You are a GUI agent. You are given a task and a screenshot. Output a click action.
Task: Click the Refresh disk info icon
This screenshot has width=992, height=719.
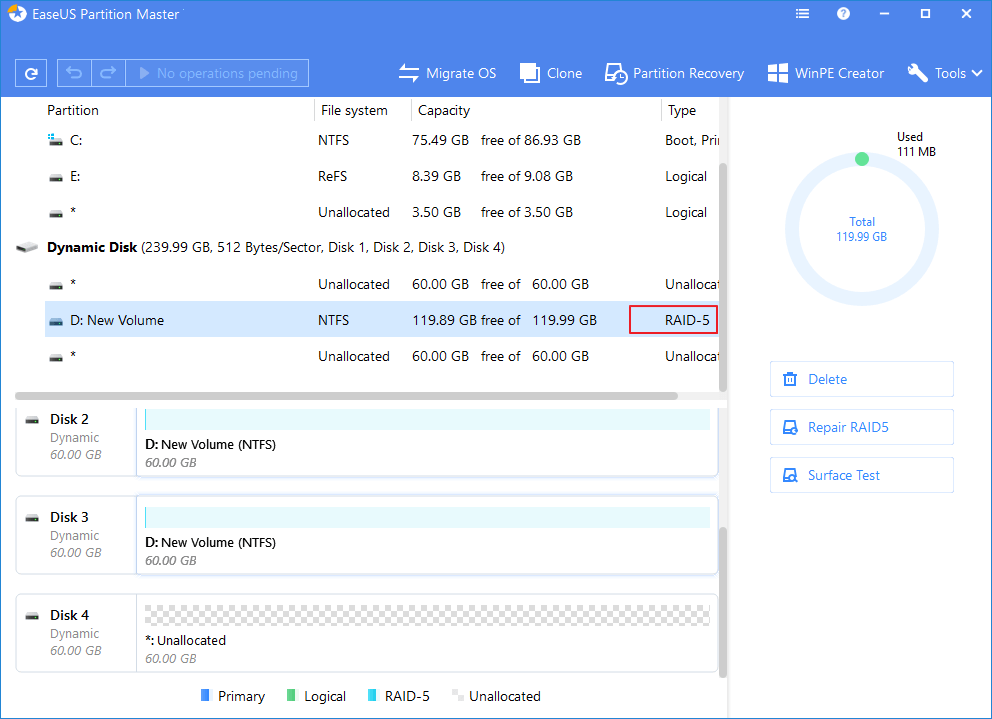tap(31, 73)
